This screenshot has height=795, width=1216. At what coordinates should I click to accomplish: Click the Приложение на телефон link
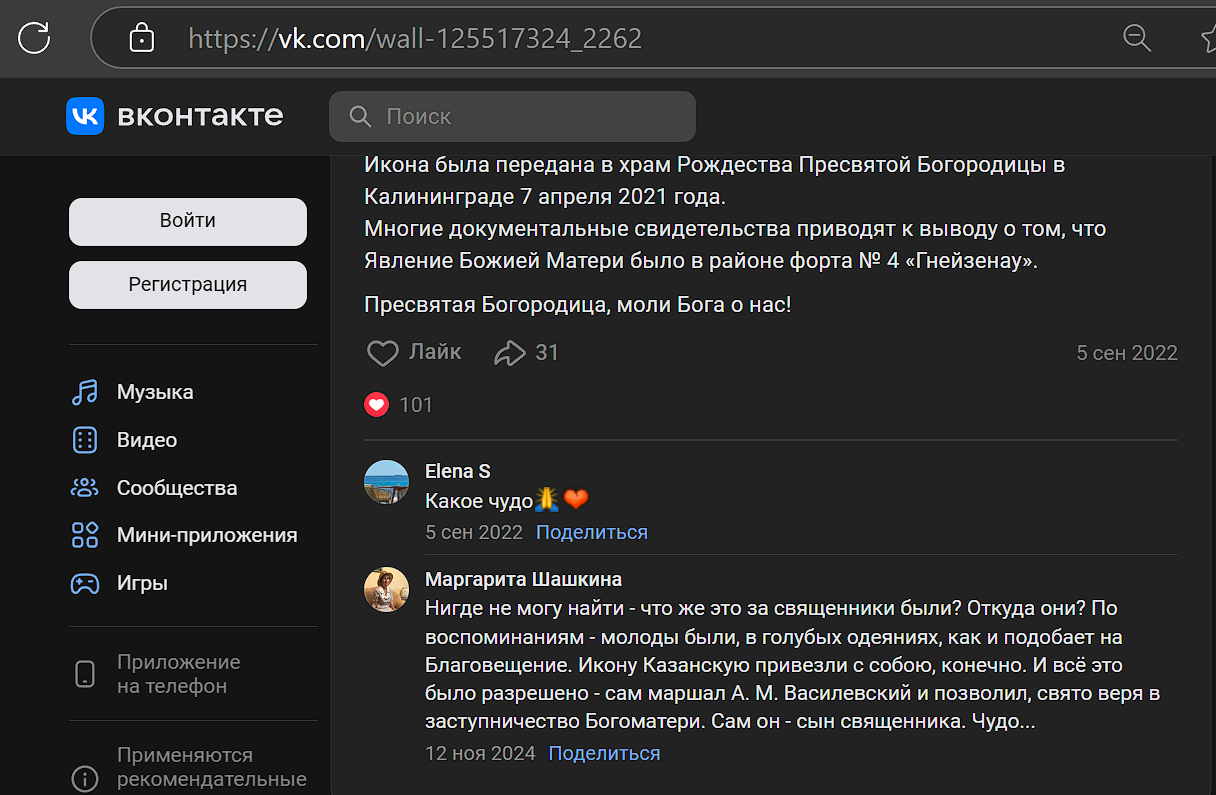point(178,674)
